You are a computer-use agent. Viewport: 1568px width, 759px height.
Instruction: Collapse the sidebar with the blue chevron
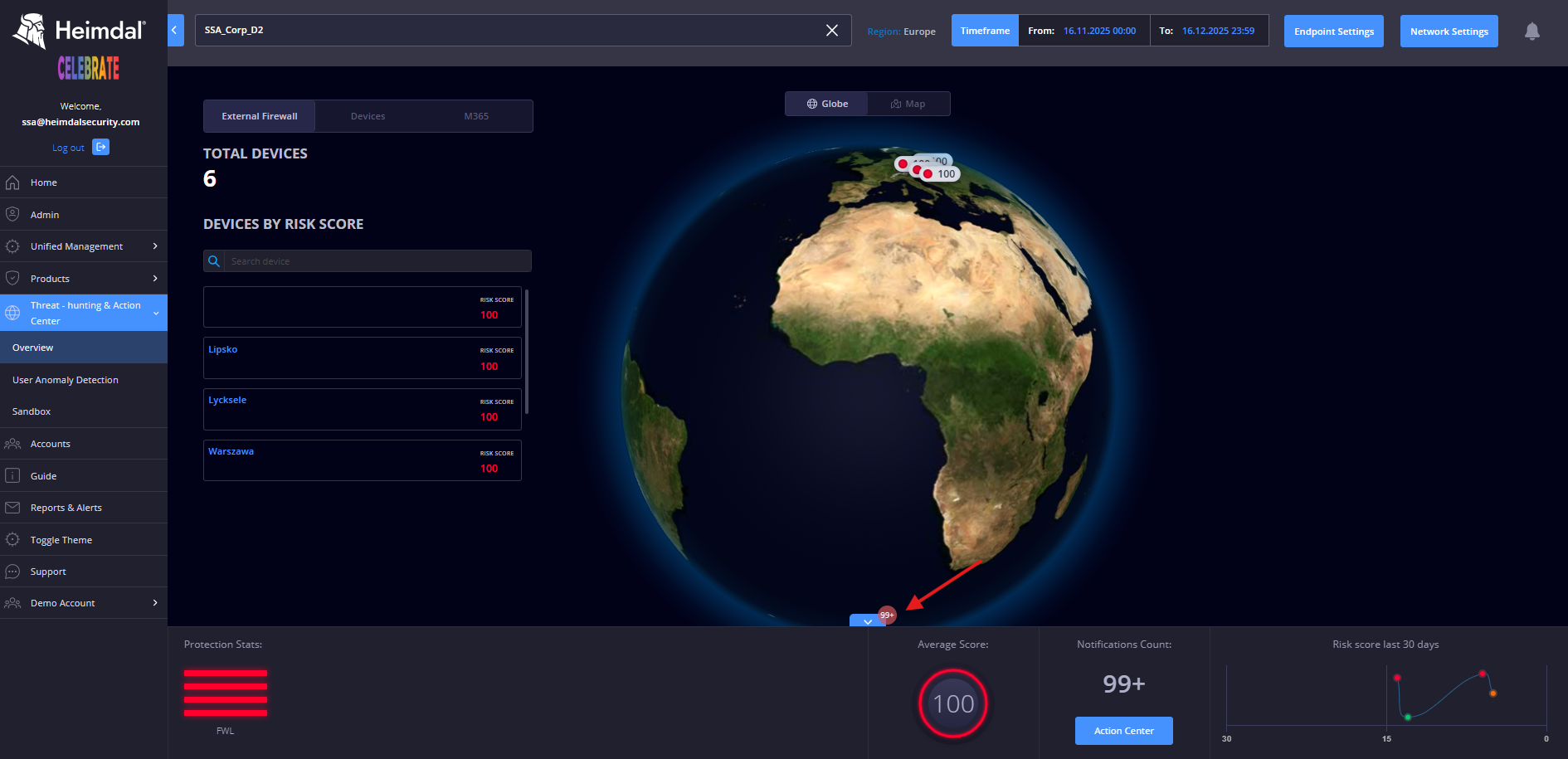click(x=176, y=30)
